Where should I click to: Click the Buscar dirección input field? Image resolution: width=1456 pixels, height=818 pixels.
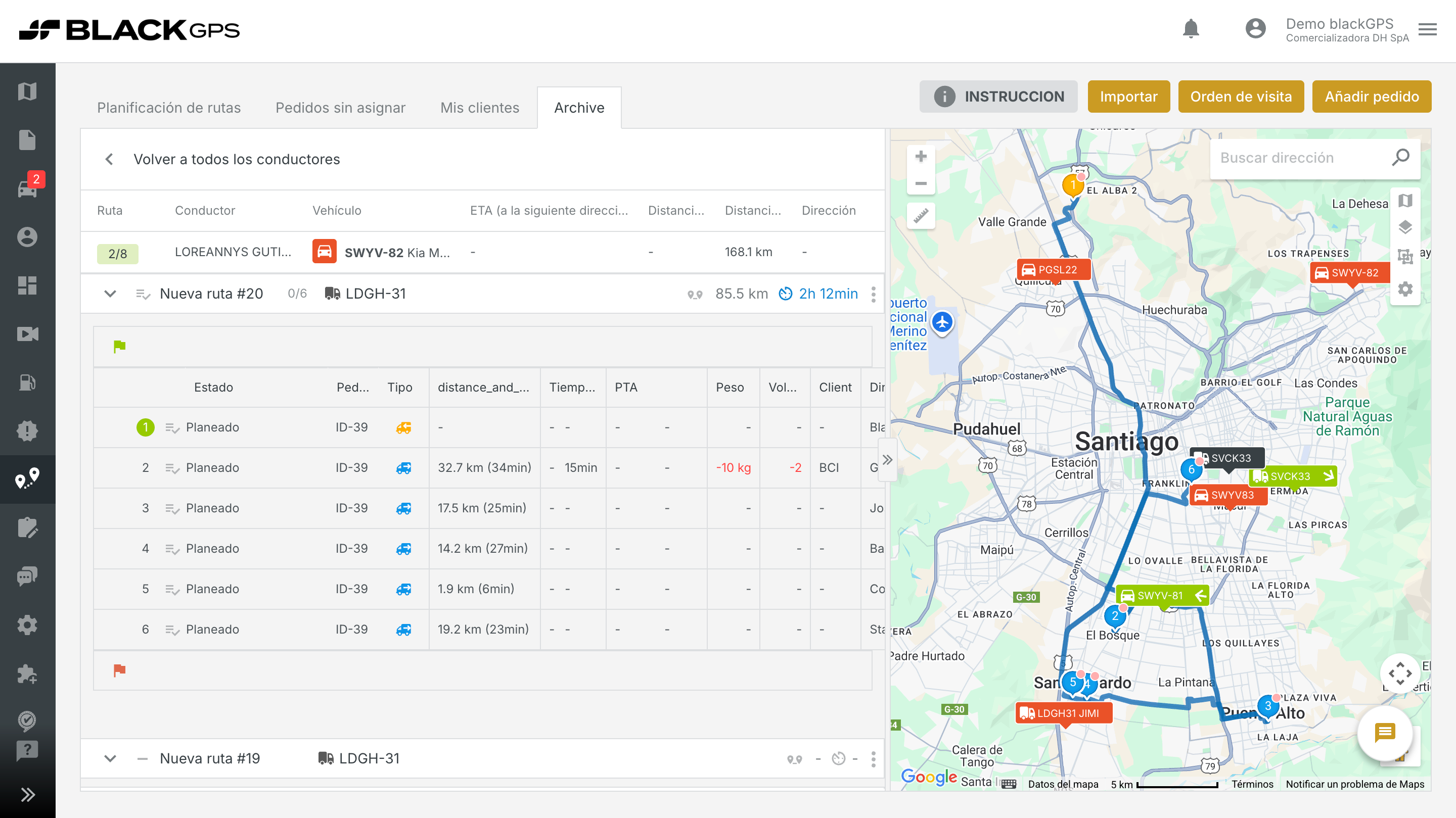[1300, 158]
